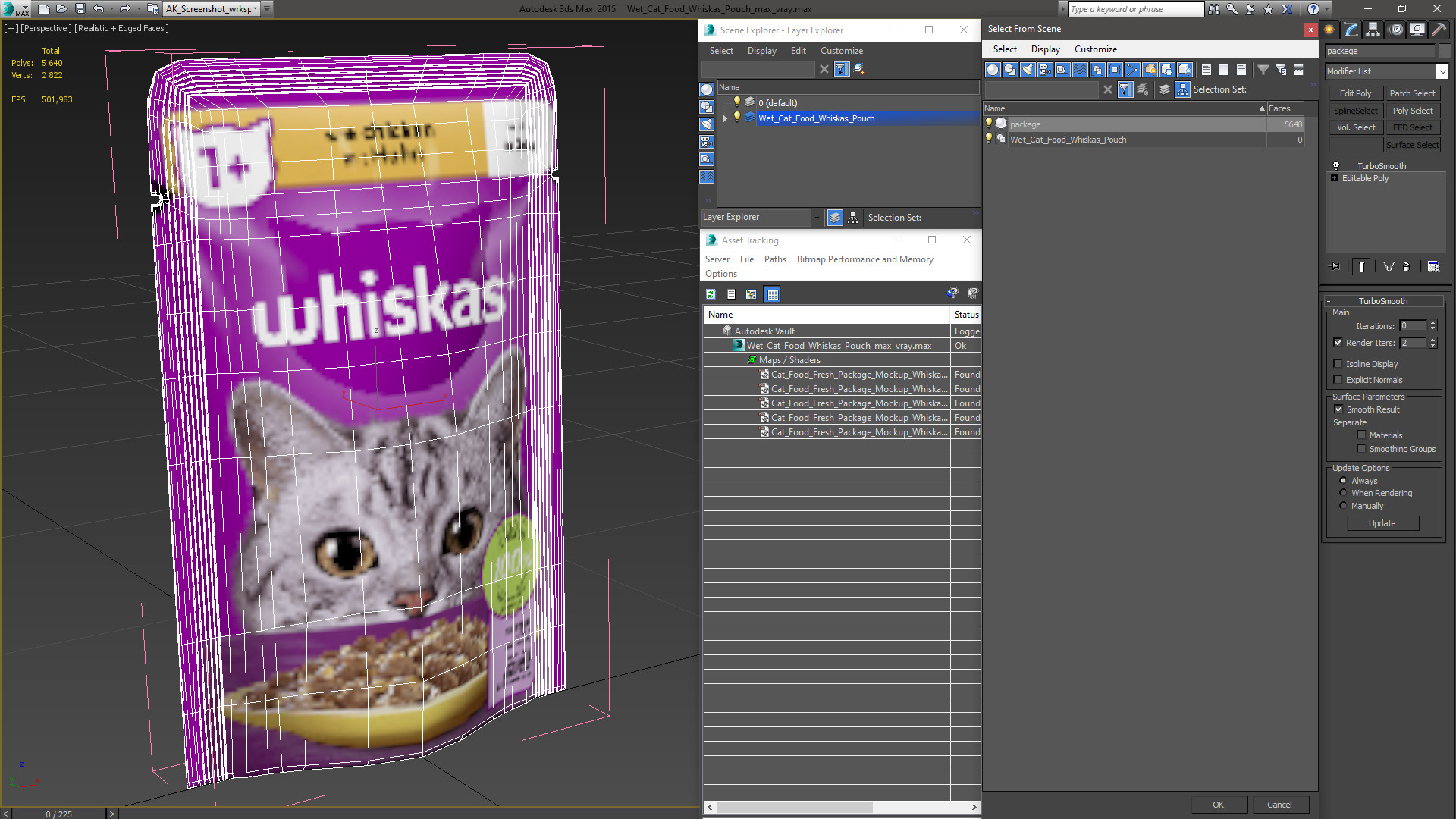Image resolution: width=1456 pixels, height=819 pixels.
Task: Click the Edit Poly button
Action: (x=1355, y=93)
